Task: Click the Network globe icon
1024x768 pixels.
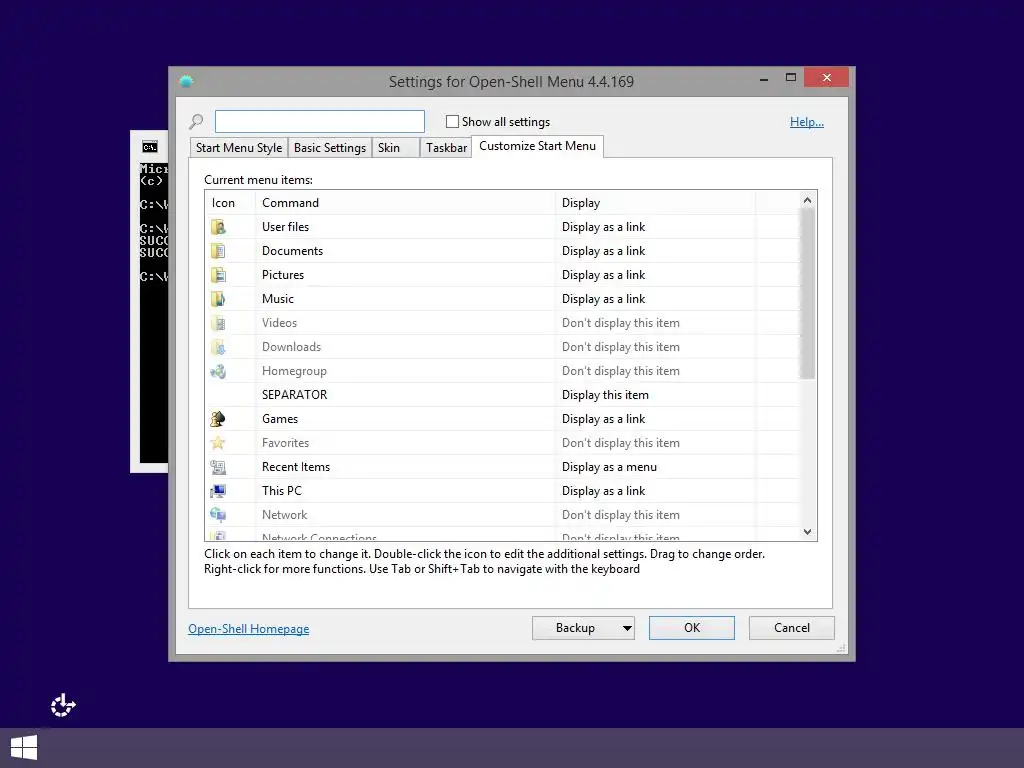Action: click(218, 515)
